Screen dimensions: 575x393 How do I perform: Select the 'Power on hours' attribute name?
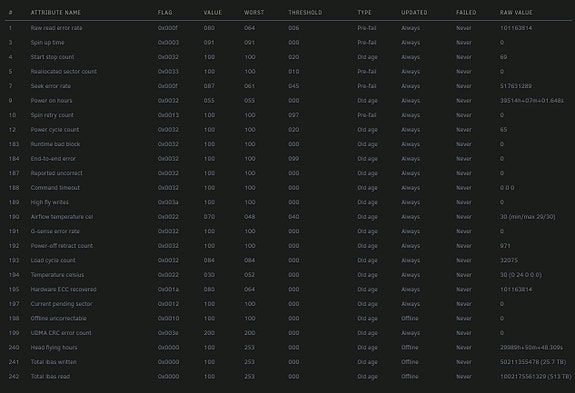[51, 100]
